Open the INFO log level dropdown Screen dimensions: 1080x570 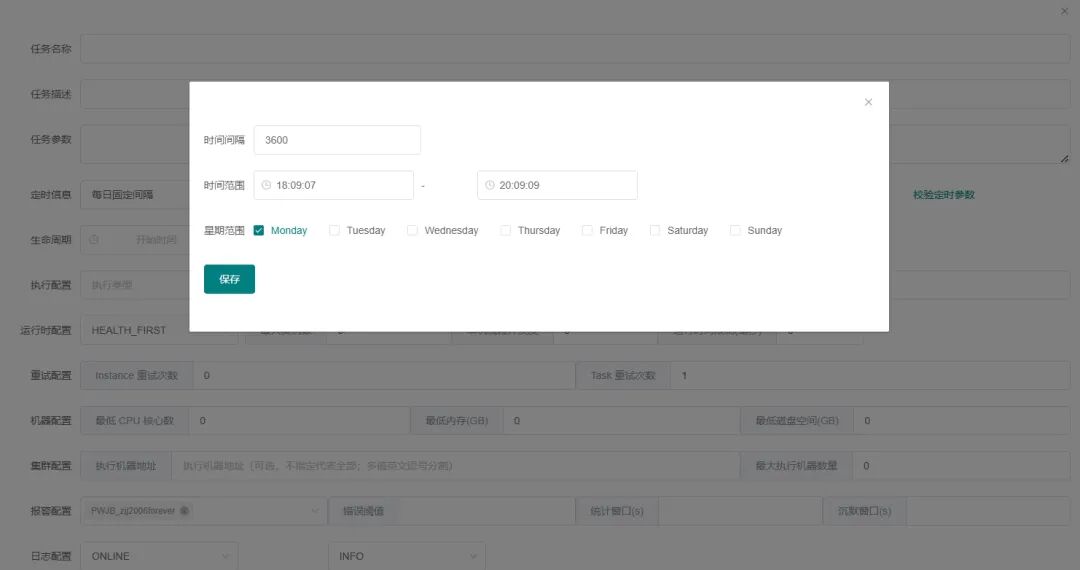pos(407,556)
